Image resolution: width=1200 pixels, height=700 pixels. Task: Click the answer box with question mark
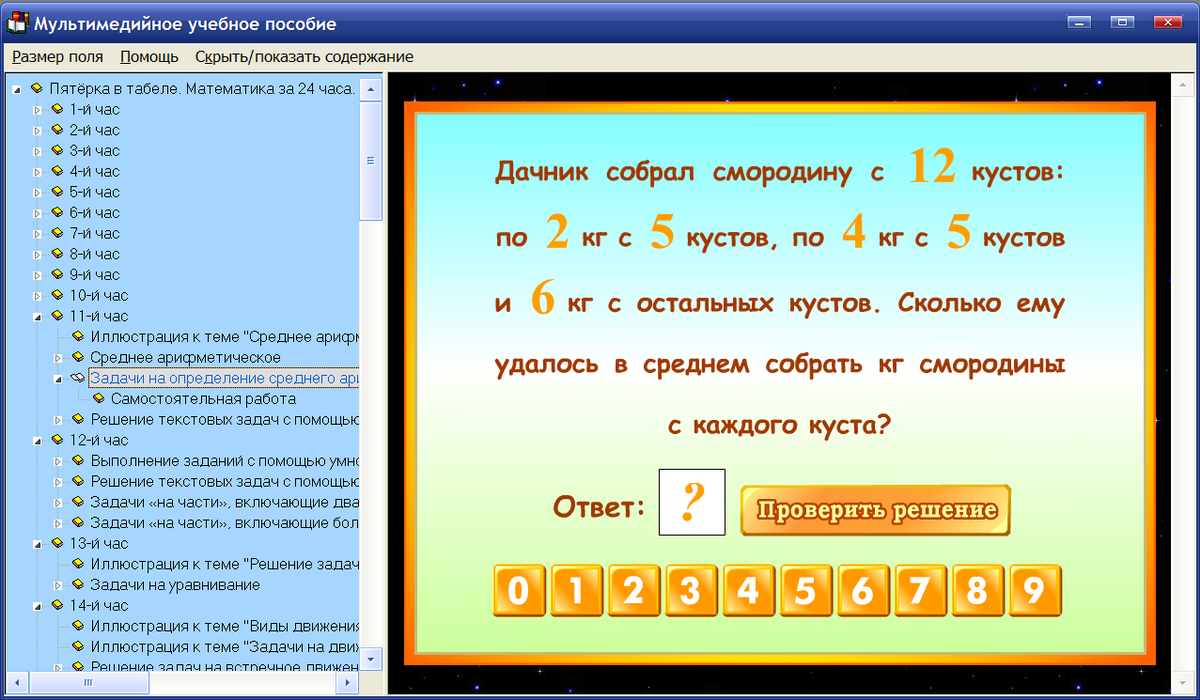tap(692, 502)
